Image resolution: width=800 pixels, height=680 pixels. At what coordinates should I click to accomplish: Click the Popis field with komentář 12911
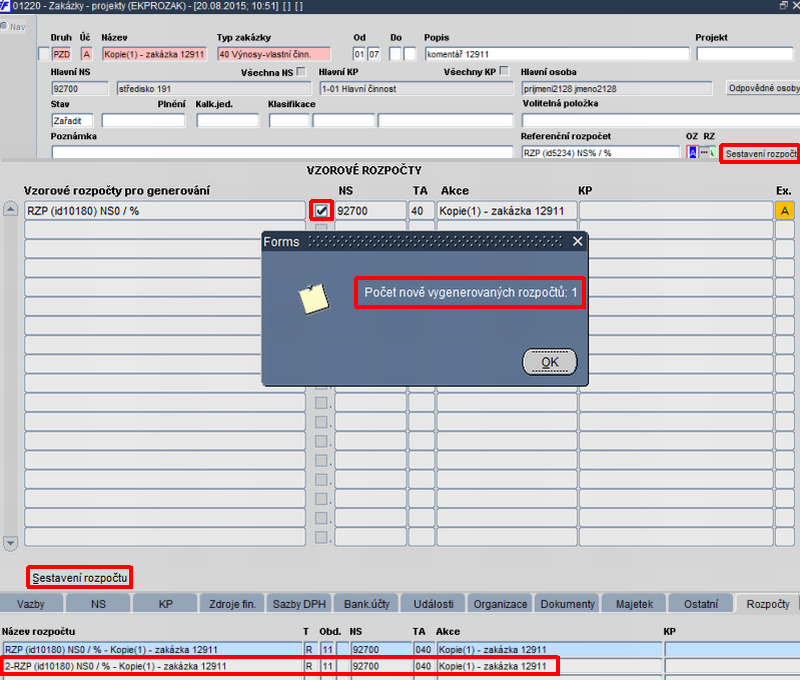click(x=557, y=54)
